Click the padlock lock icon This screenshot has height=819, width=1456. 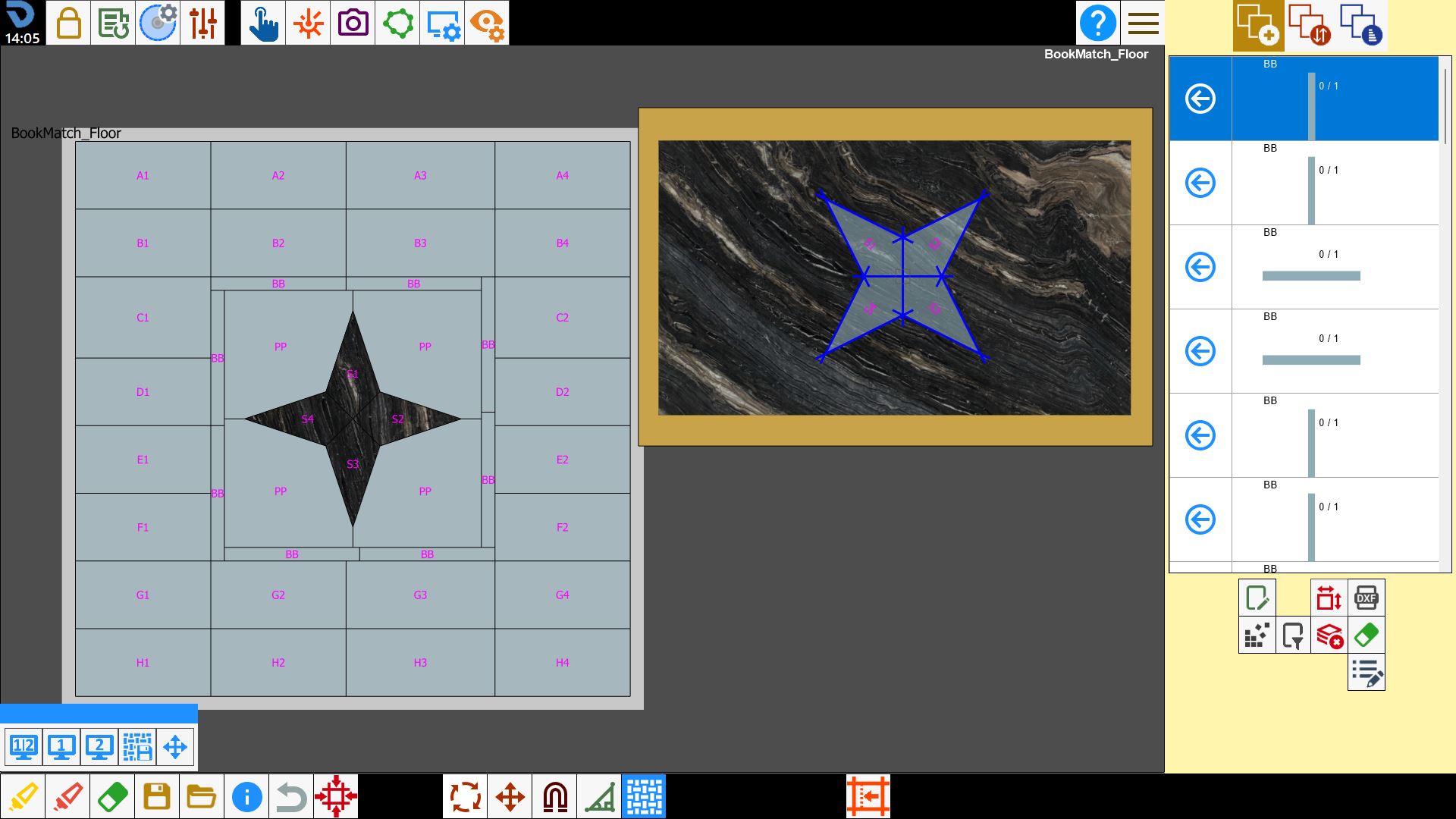(x=68, y=23)
